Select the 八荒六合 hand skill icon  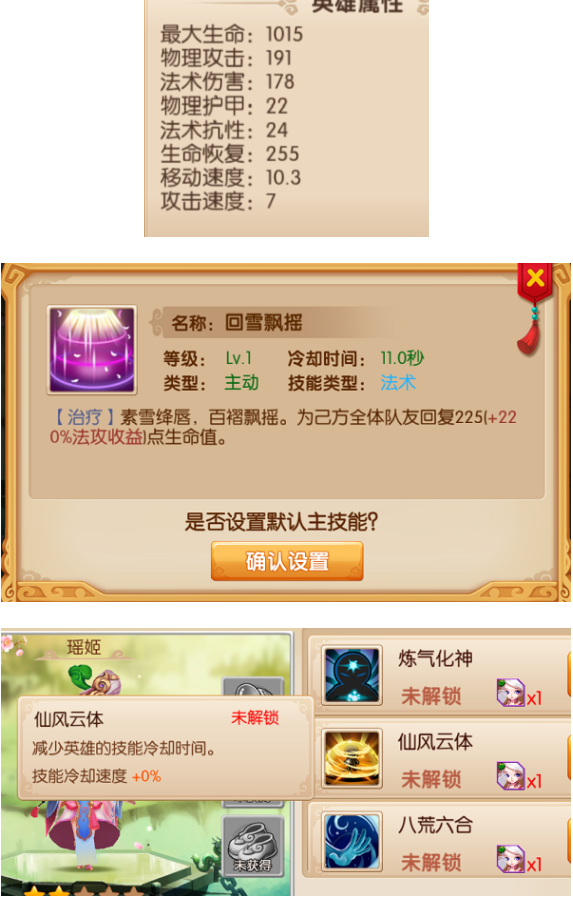352,842
